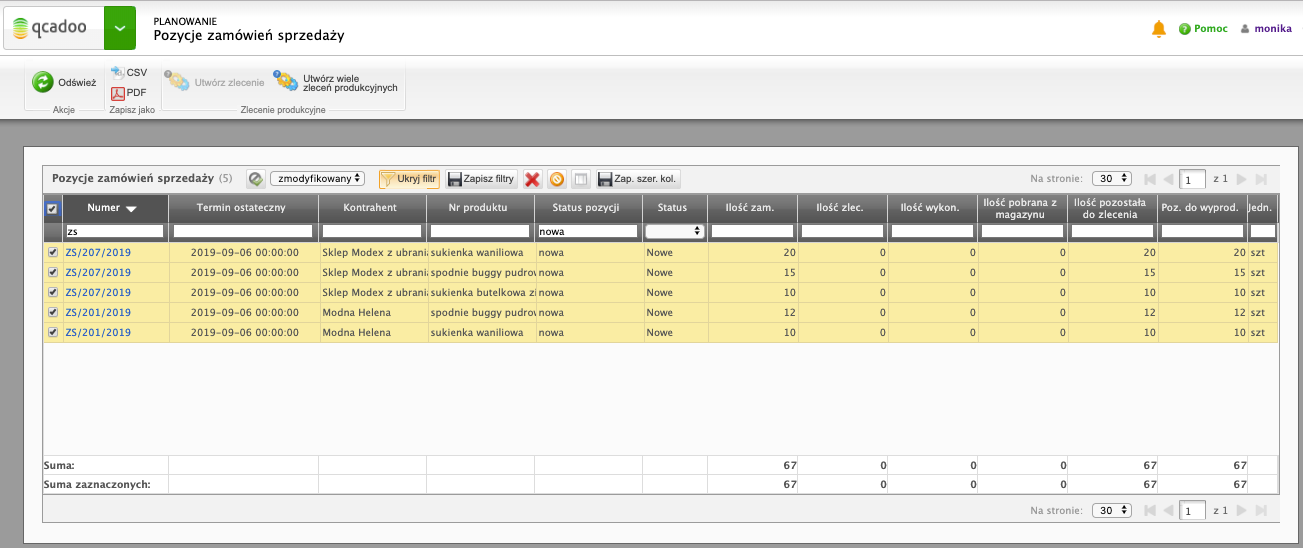The width and height of the screenshot is (1303, 548).
Task: Uncheck ZS/207/2019 sukienka waniliowa row
Action: click(x=53, y=253)
